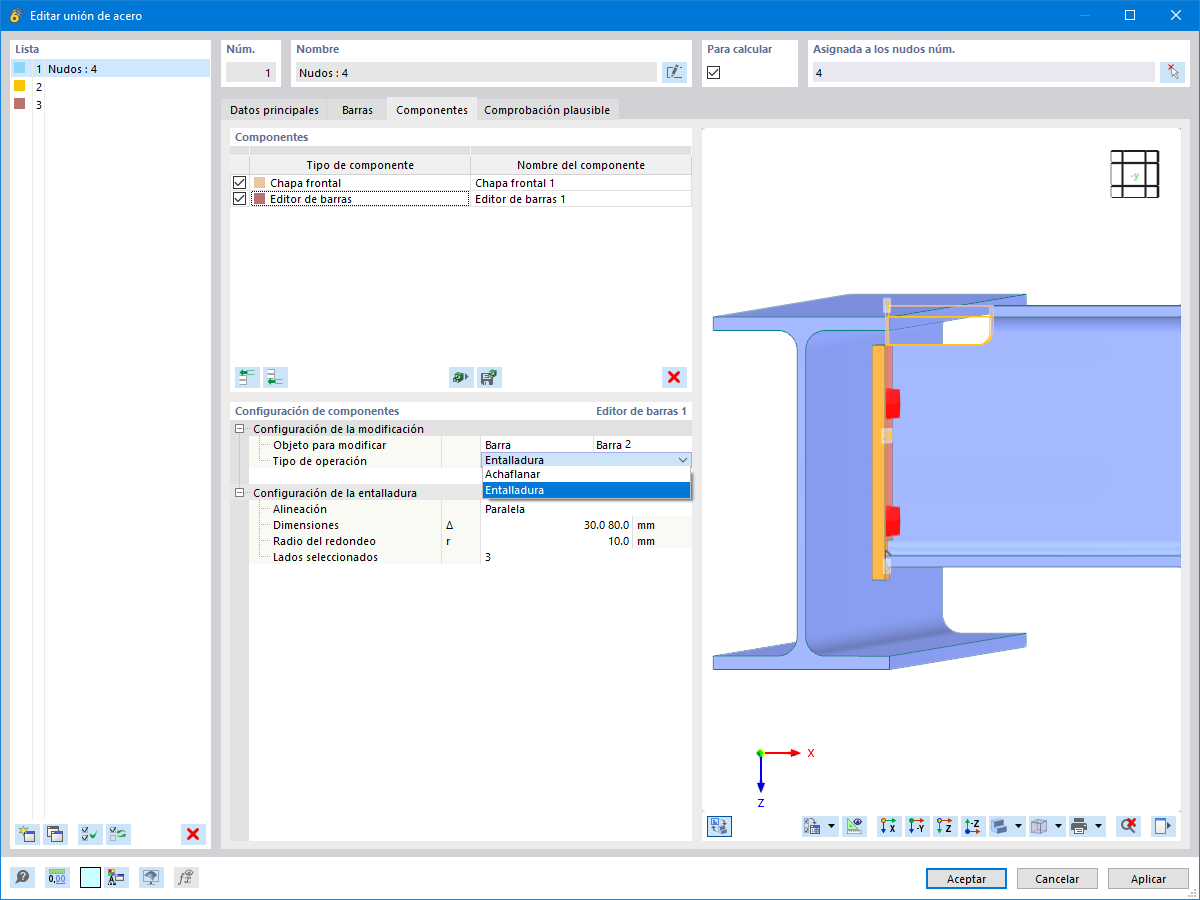Click the edit name pencil icon

[675, 72]
